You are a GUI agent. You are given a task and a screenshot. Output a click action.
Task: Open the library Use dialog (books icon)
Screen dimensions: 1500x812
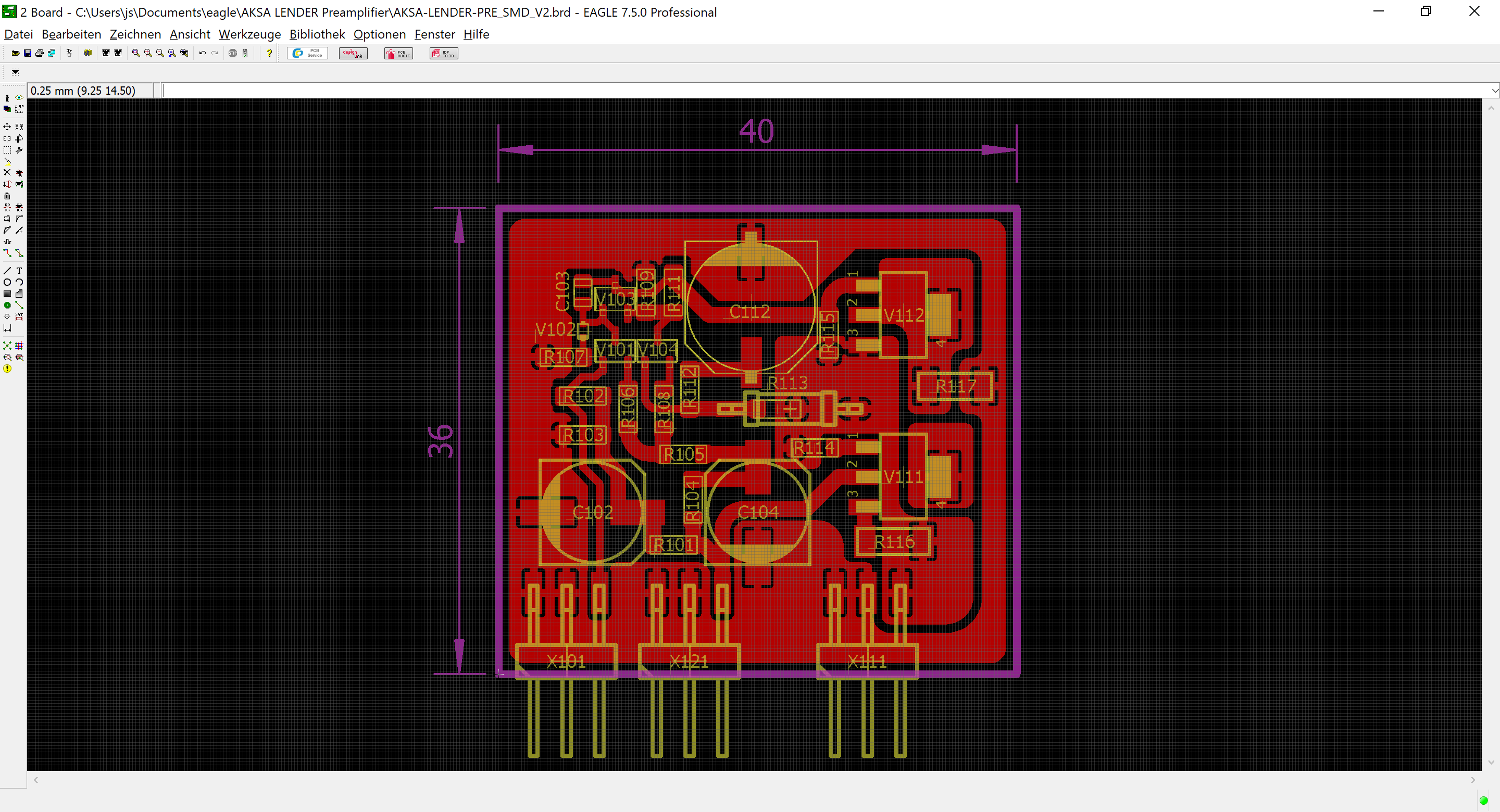pyautogui.click(x=87, y=53)
